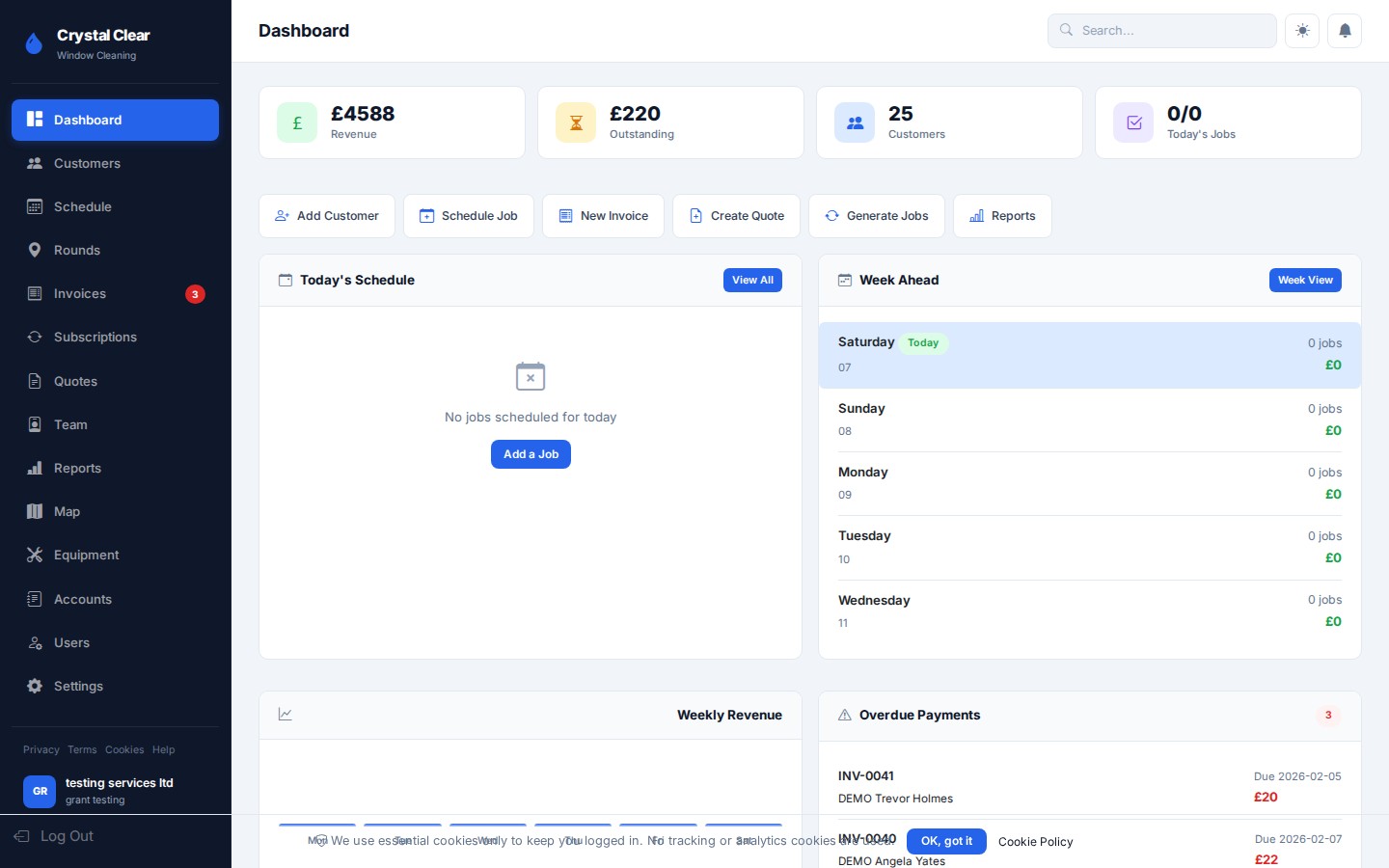This screenshot has height=868, width=1389.
Task: Dismiss the cookie notice with OK, got it
Action: (946, 841)
